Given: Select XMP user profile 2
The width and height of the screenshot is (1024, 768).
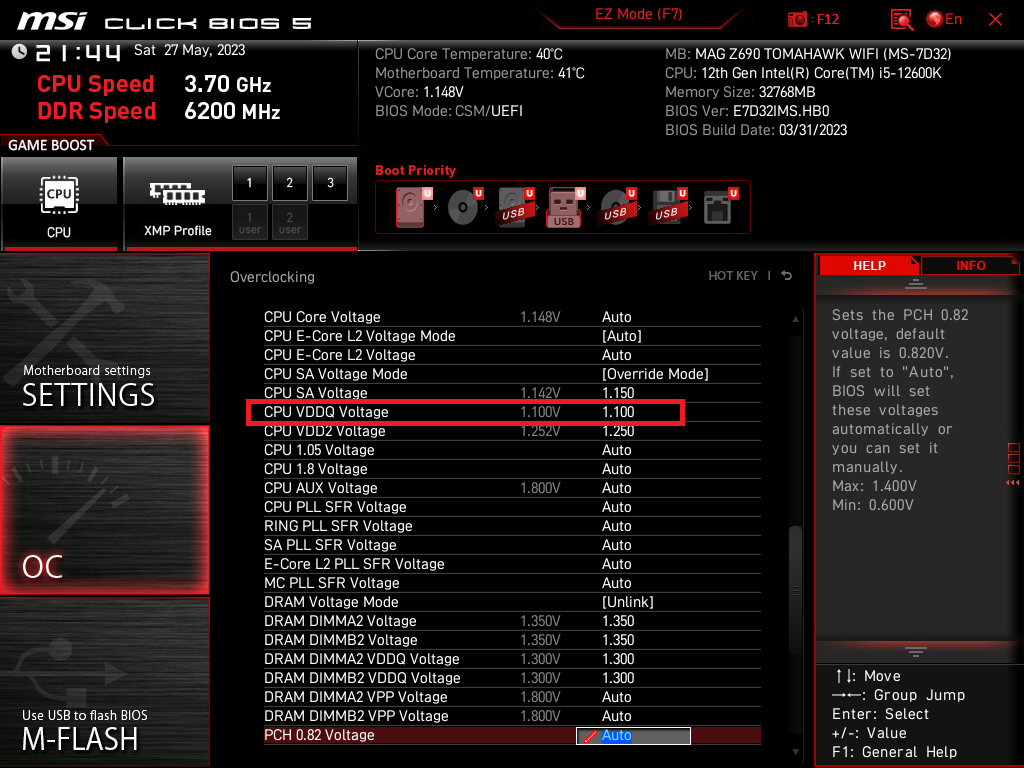Looking at the screenshot, I should coord(289,222).
